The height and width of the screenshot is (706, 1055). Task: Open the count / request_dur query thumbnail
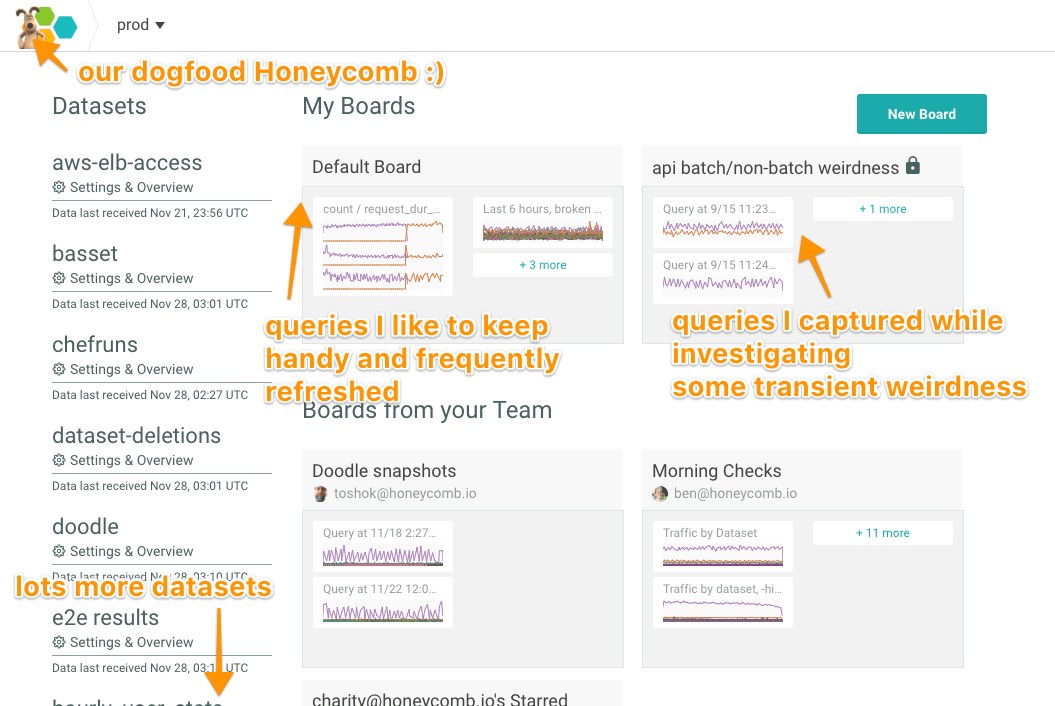[x=382, y=246]
